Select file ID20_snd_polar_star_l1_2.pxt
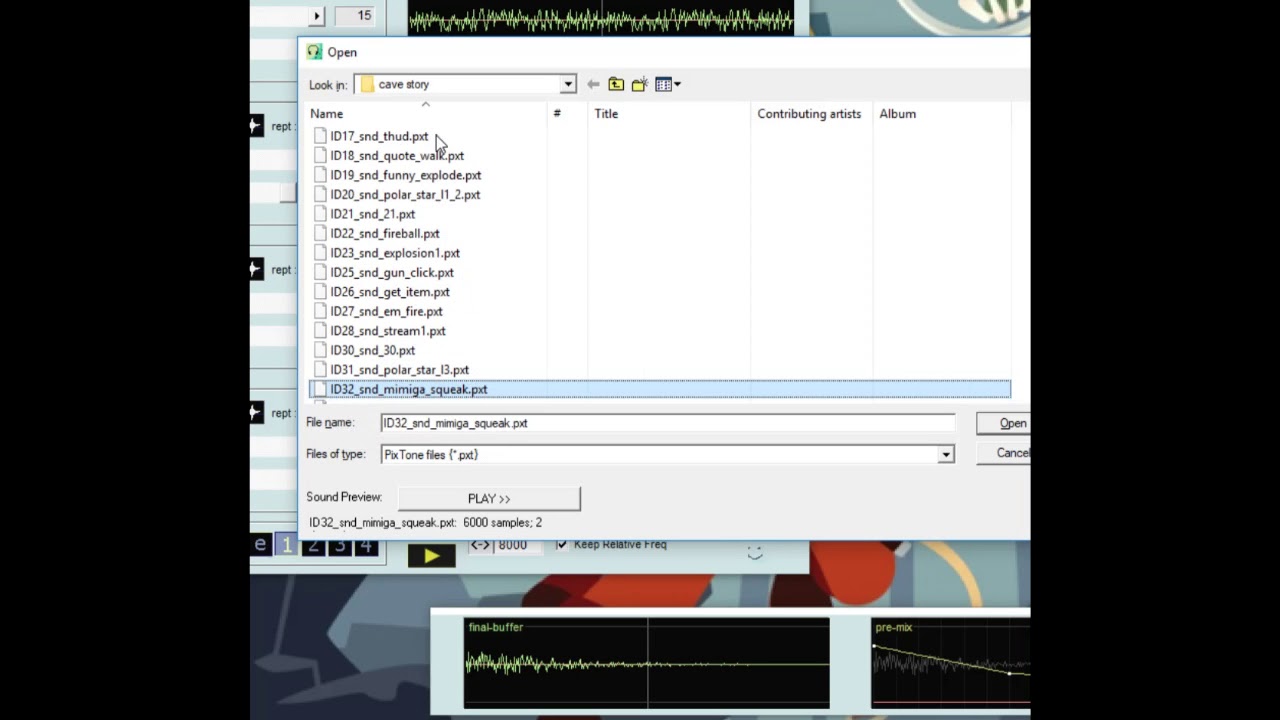The image size is (1280, 720). coord(405,195)
